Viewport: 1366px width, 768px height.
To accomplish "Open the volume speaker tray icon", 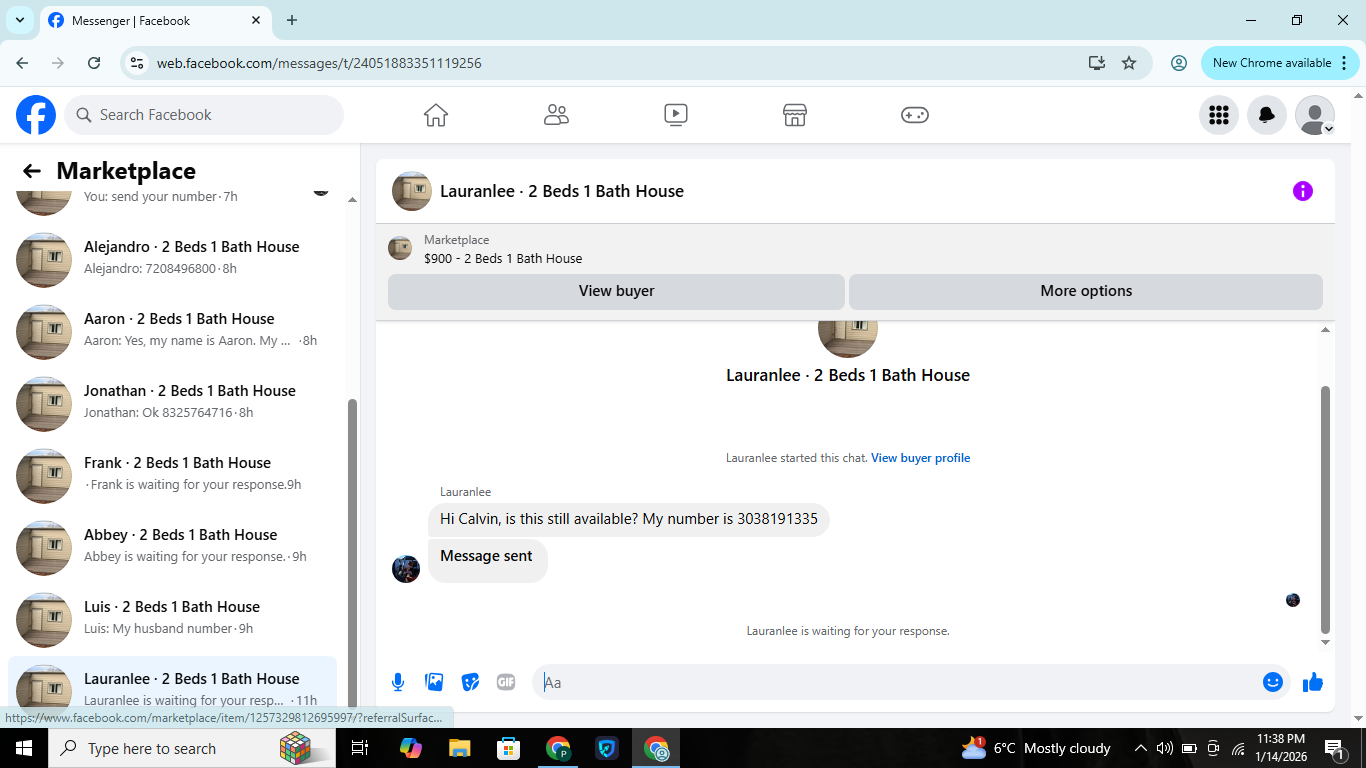I will click(1164, 748).
